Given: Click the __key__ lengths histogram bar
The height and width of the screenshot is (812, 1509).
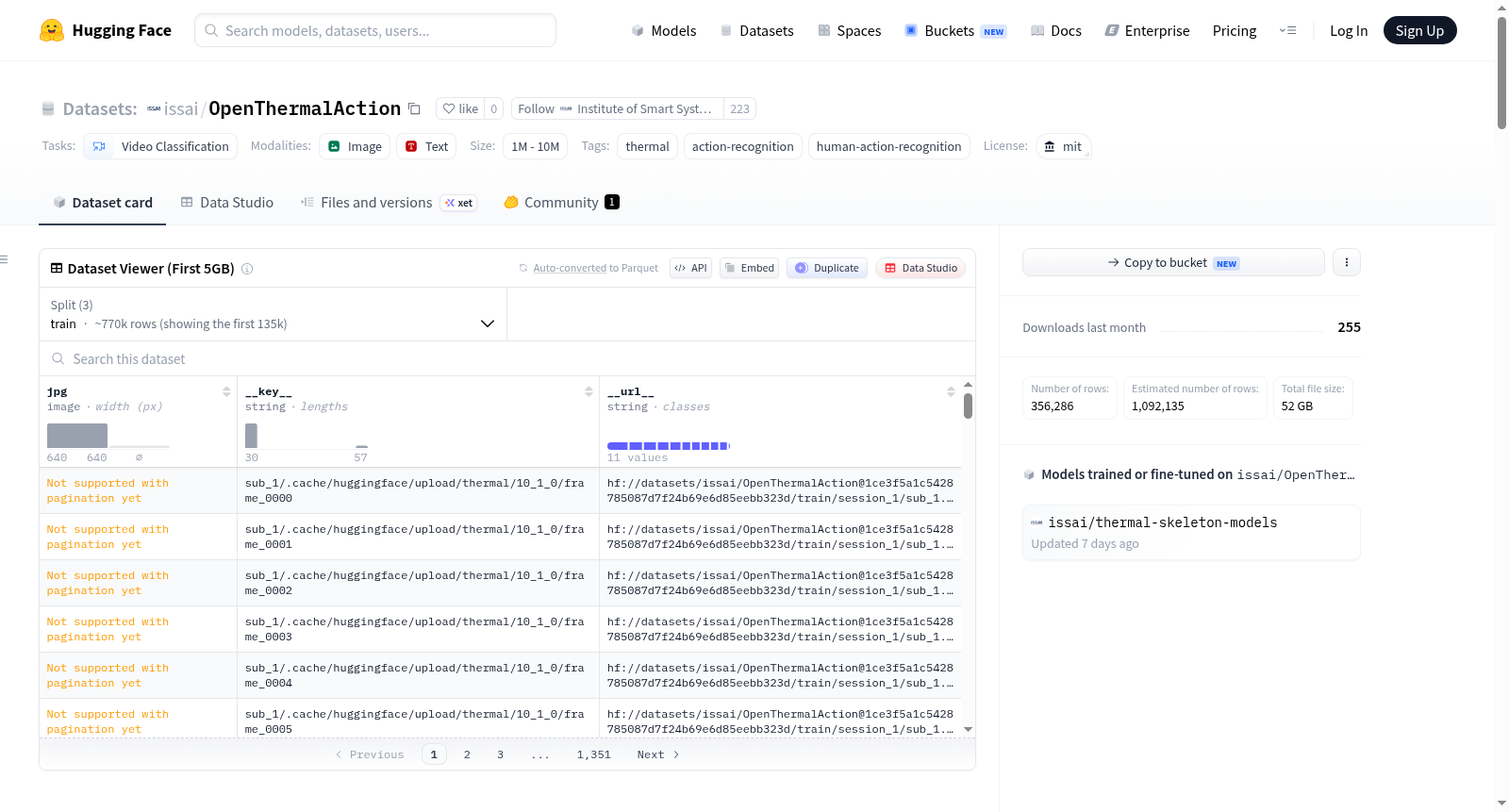Looking at the screenshot, I should coord(251,436).
